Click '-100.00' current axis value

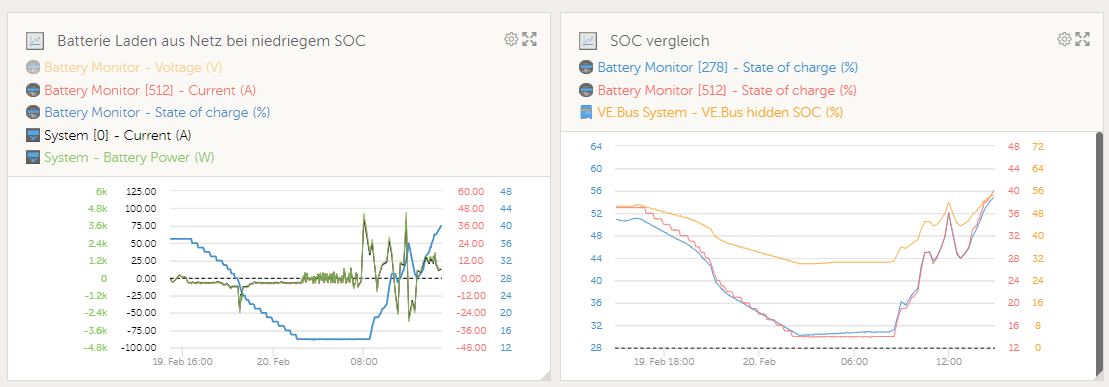click(x=140, y=347)
